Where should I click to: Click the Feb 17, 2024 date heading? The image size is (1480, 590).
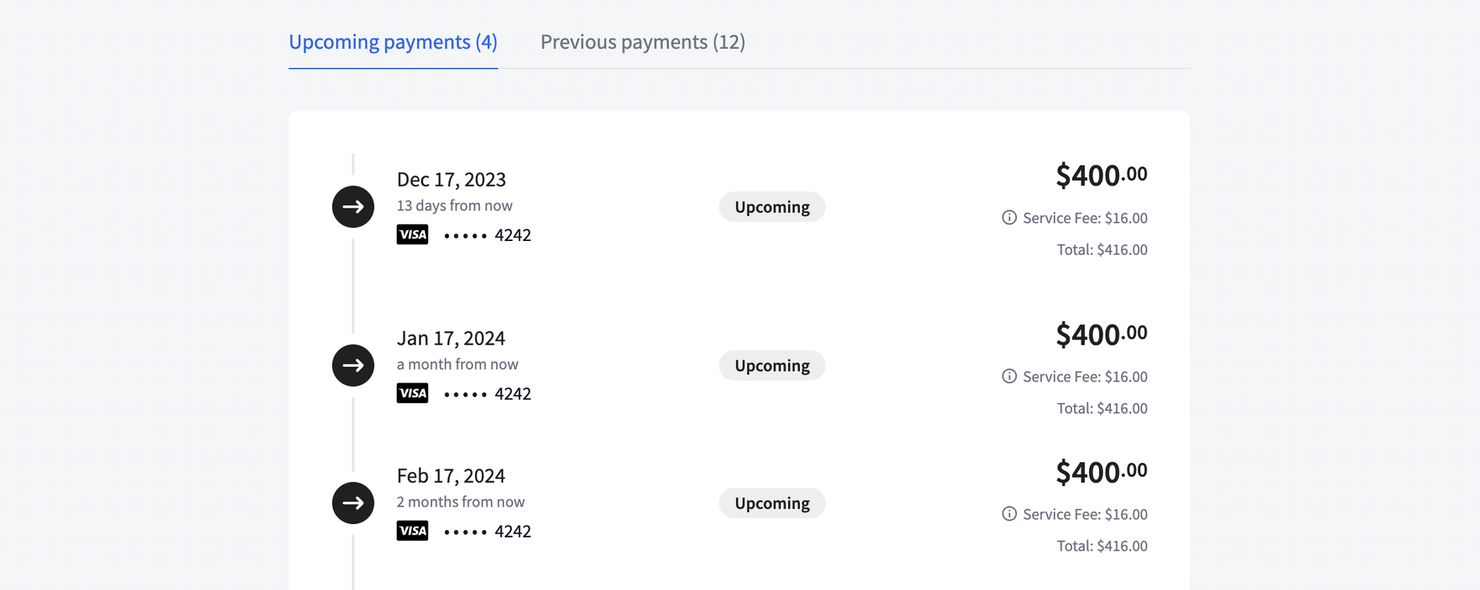451,476
